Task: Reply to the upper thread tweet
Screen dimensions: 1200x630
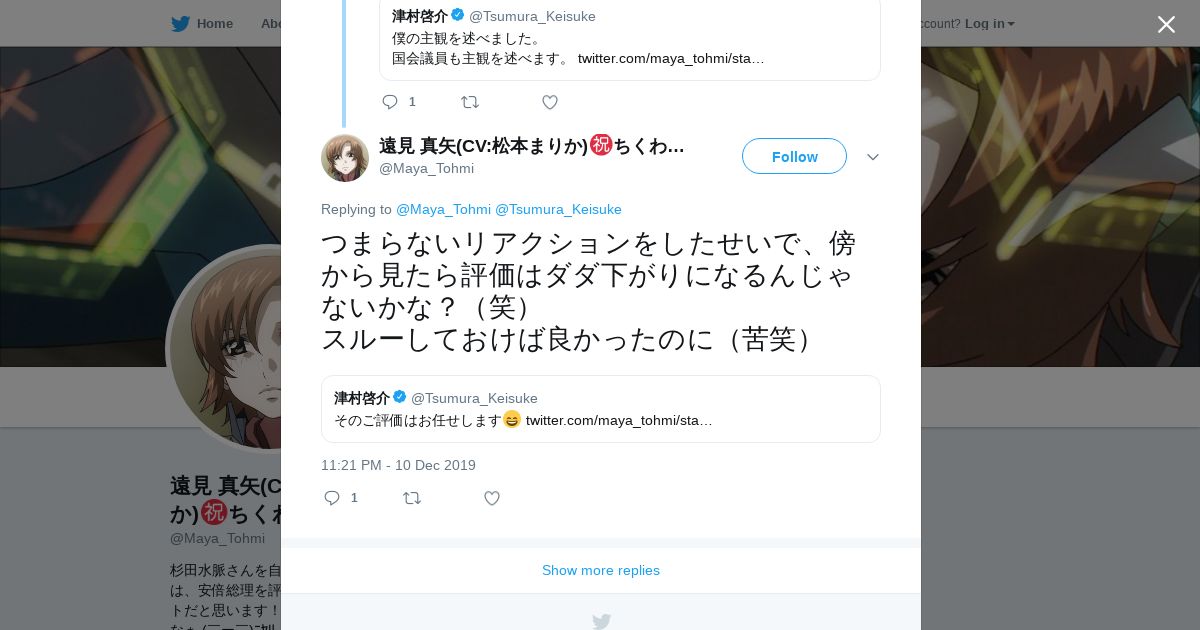Action: (390, 102)
